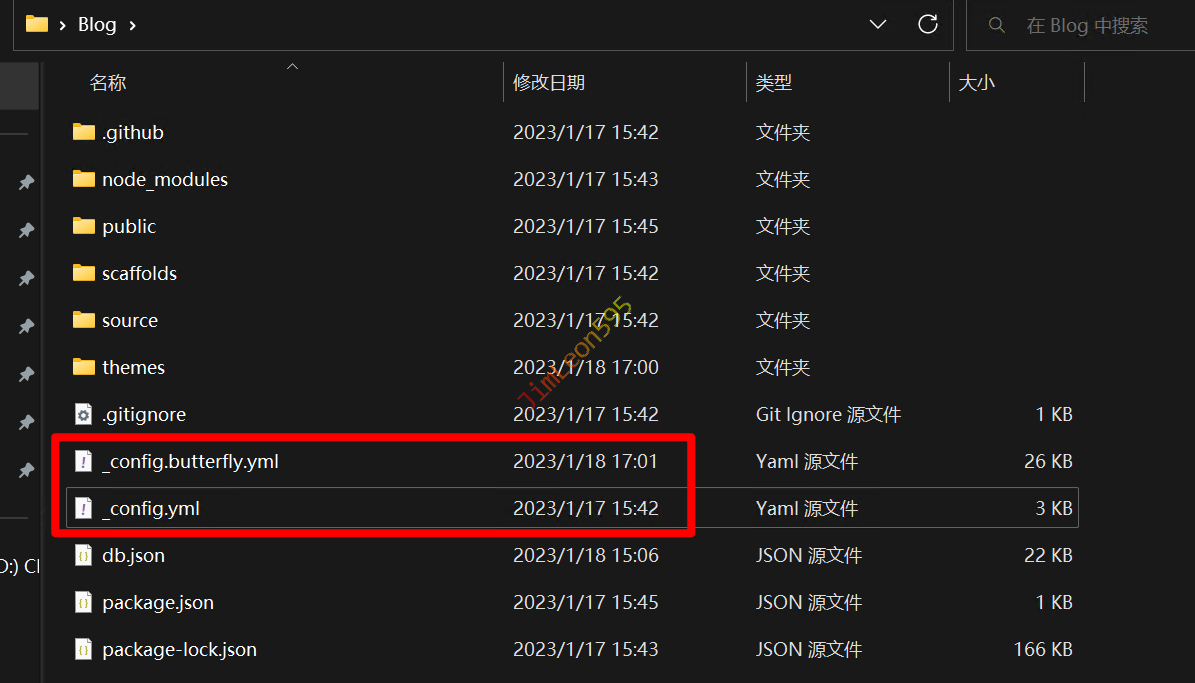Sort files by 类型 column header
Image resolution: width=1195 pixels, height=683 pixels.
point(774,83)
